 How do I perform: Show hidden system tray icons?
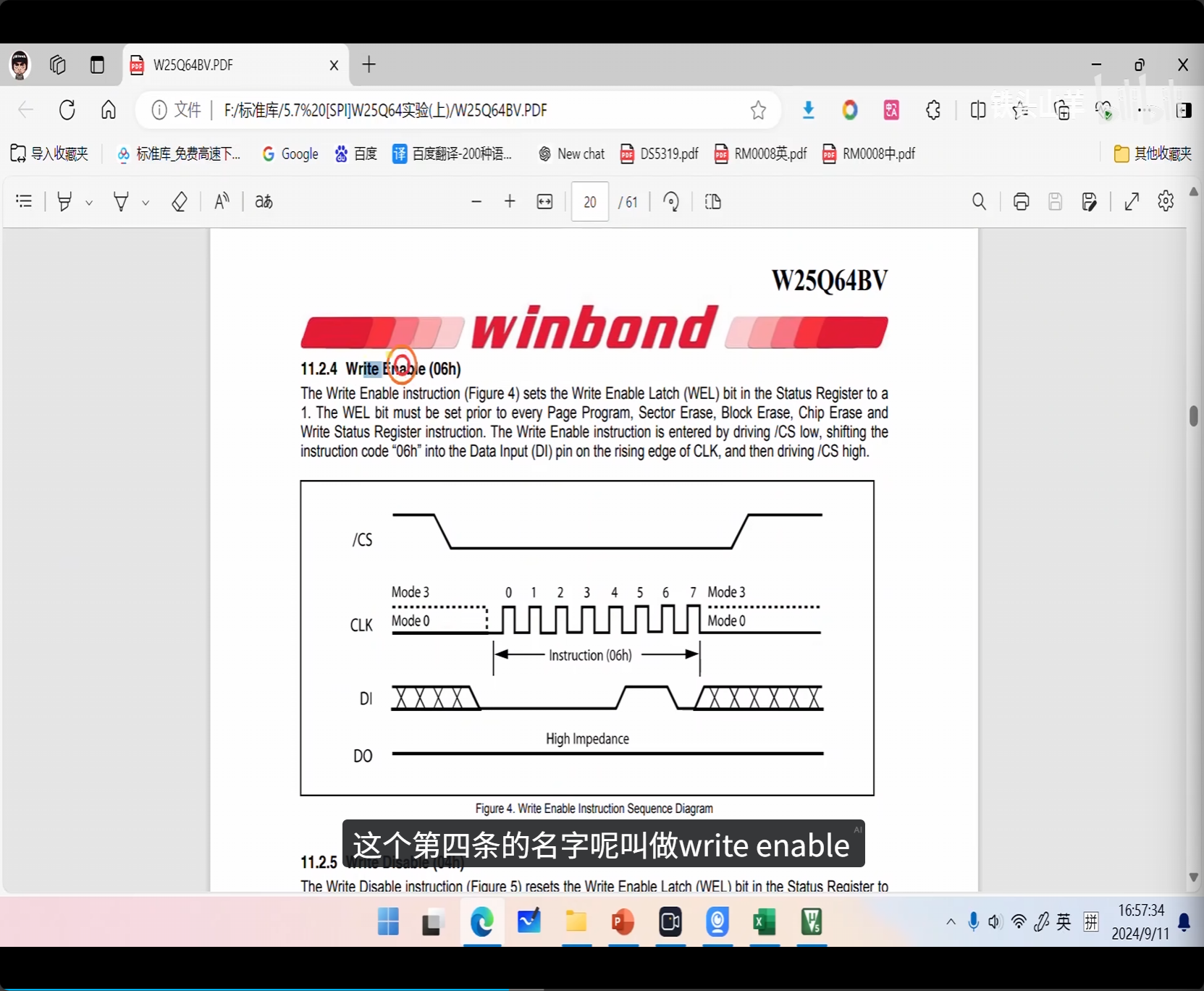click(x=951, y=922)
